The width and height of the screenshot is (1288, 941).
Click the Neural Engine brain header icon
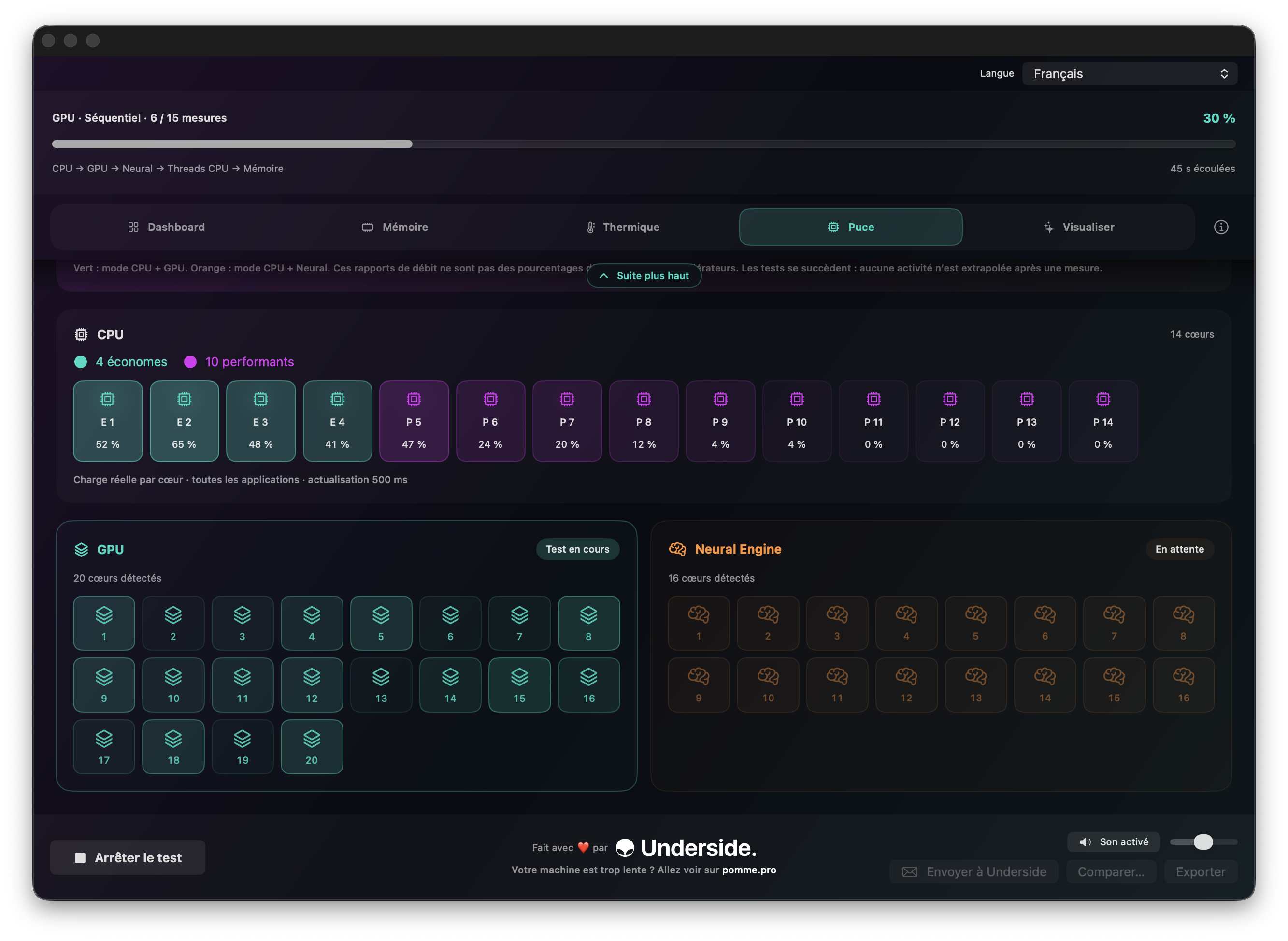pos(677,549)
